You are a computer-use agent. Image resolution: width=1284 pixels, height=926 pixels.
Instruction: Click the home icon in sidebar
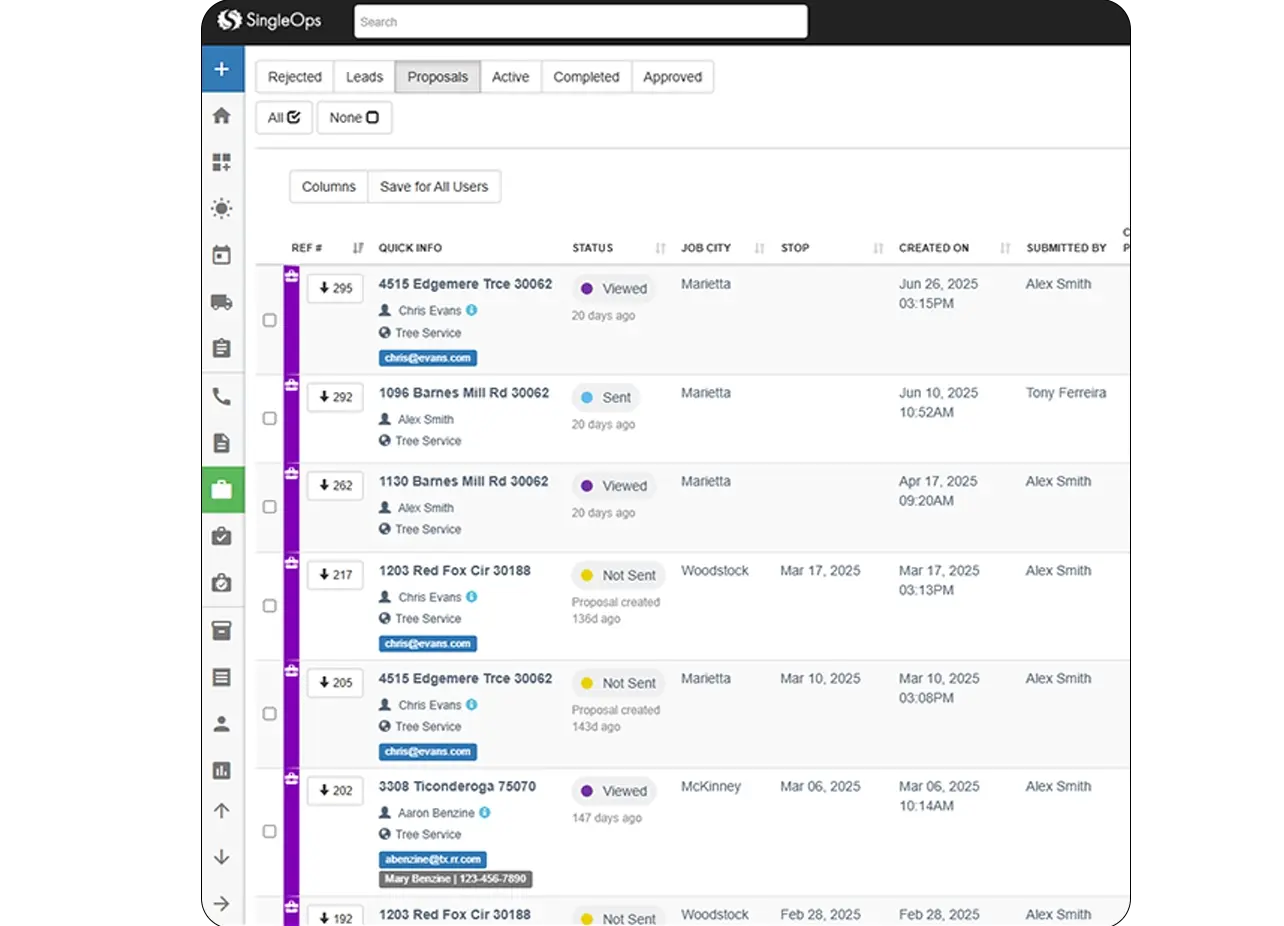pyautogui.click(x=222, y=116)
